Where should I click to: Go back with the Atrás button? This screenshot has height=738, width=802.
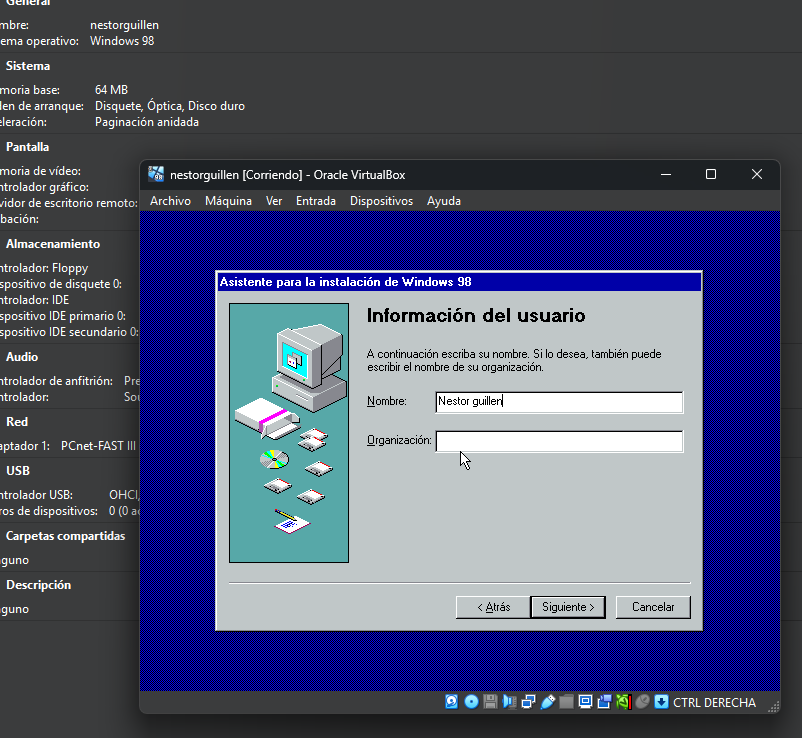point(492,607)
